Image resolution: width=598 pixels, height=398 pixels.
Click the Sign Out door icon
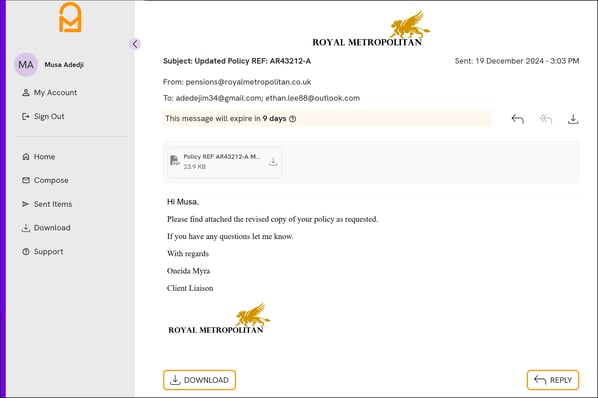26,116
